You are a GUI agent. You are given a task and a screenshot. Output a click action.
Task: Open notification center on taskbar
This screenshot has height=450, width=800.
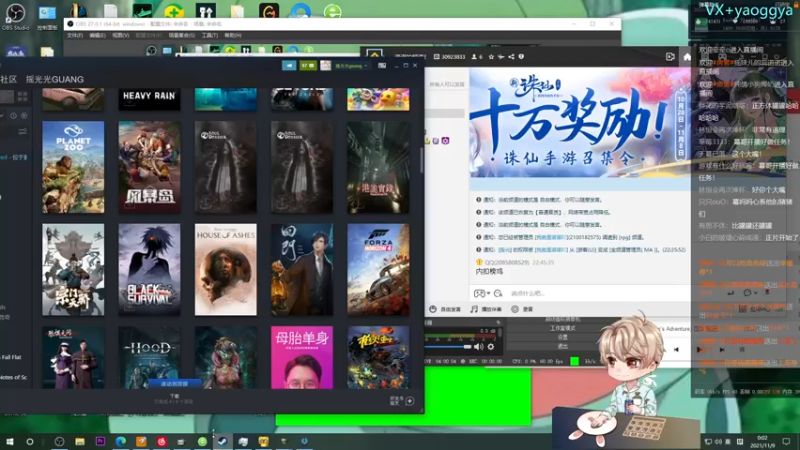pos(786,442)
